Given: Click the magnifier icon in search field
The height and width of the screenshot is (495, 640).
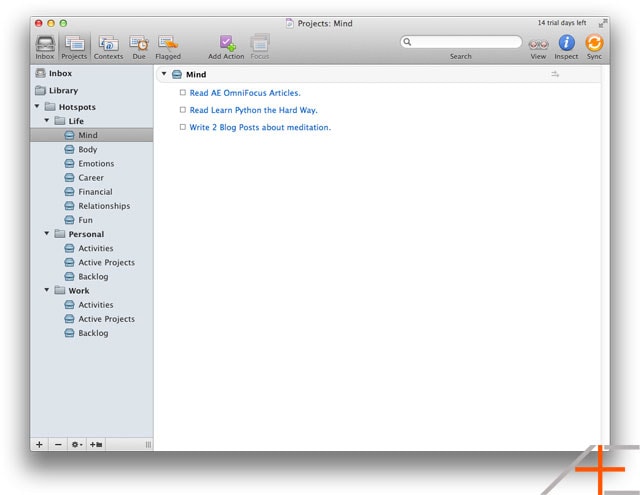Looking at the screenshot, I should (407, 42).
